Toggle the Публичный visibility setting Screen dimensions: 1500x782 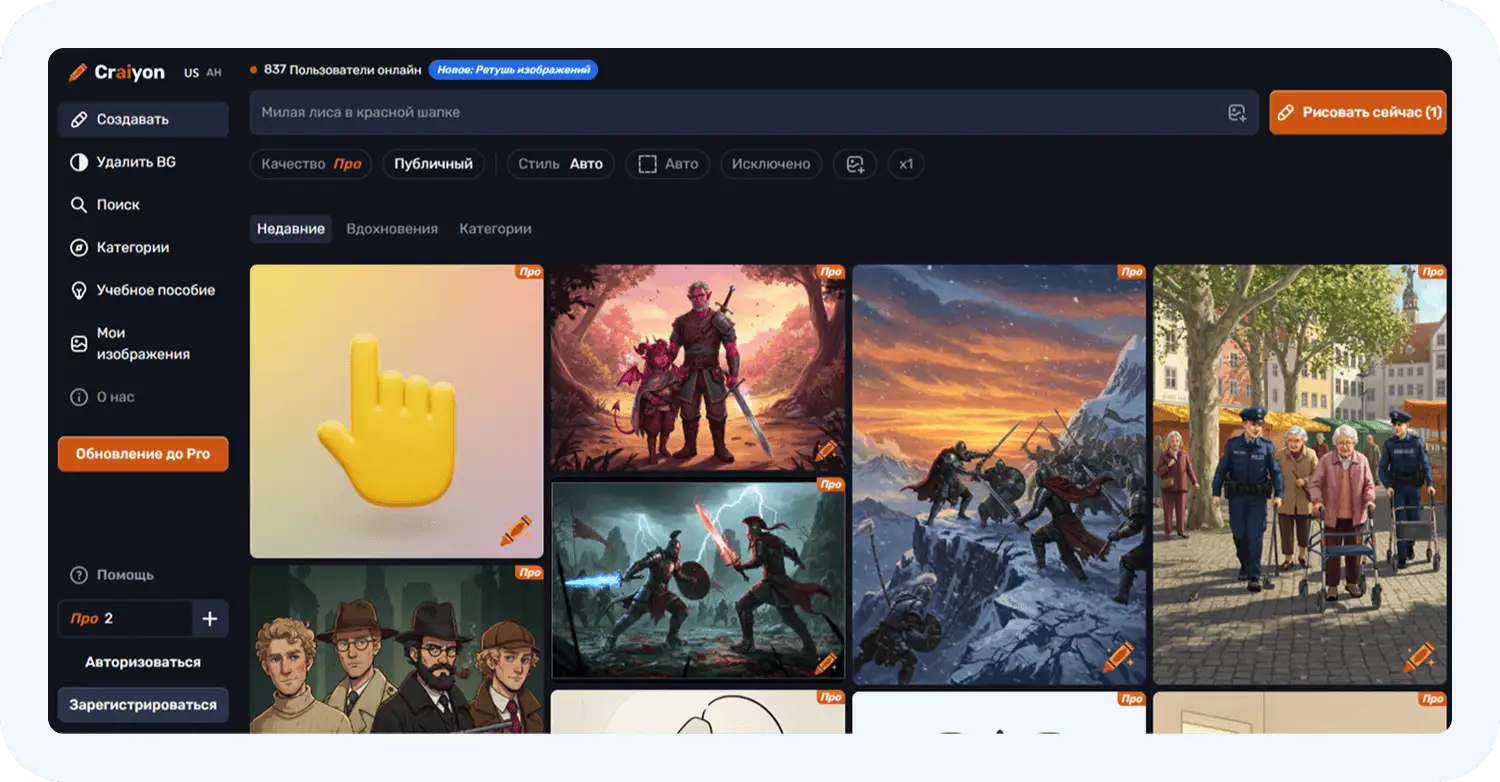pyautogui.click(x=433, y=164)
